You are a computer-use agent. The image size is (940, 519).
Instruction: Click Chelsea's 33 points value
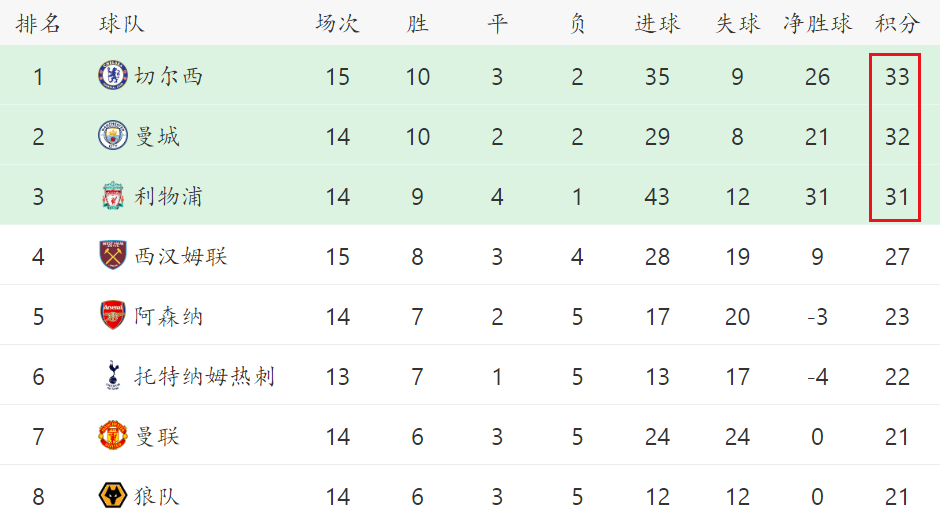[897, 77]
